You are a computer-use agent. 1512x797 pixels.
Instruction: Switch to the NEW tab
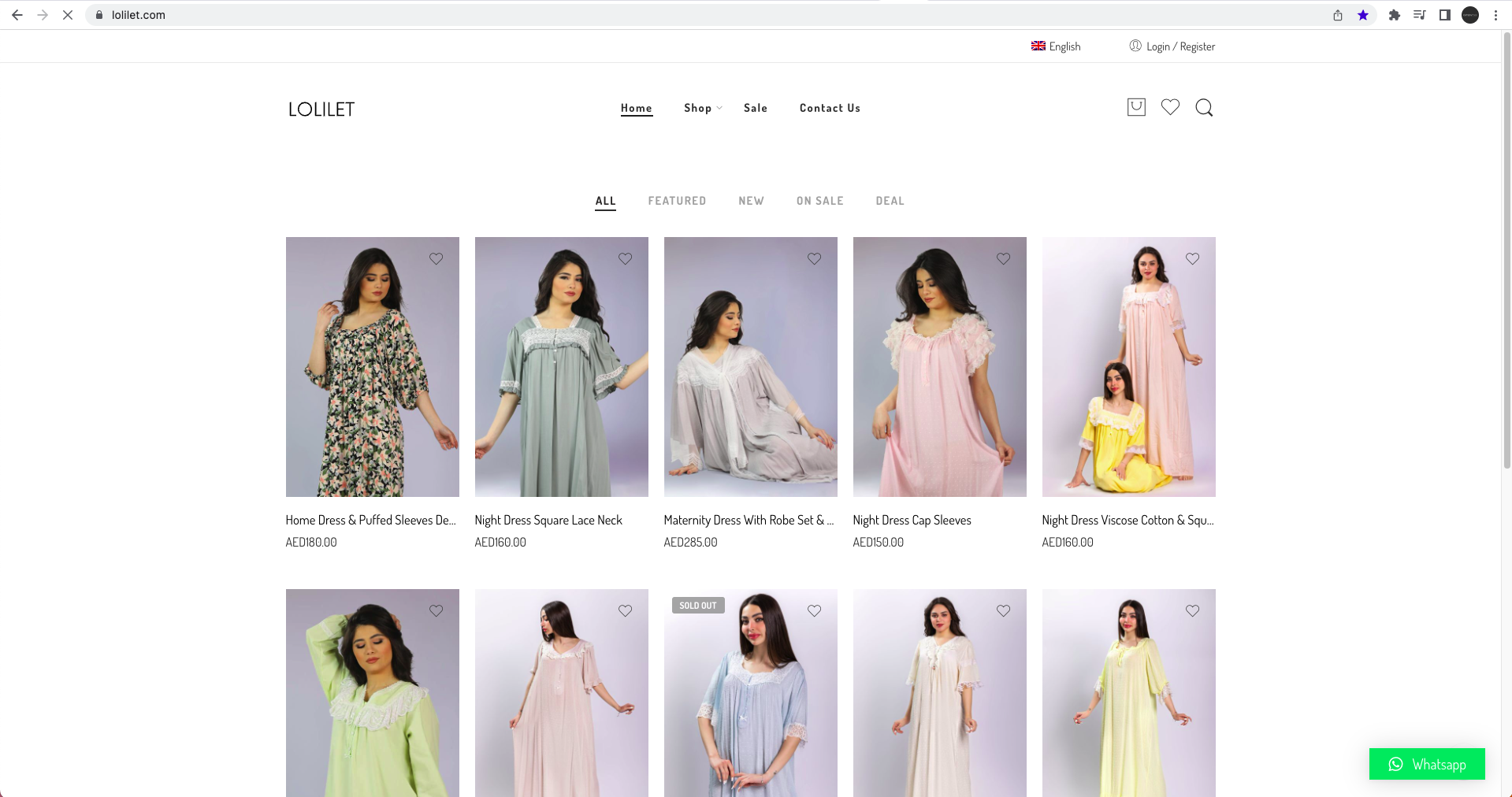(x=751, y=201)
